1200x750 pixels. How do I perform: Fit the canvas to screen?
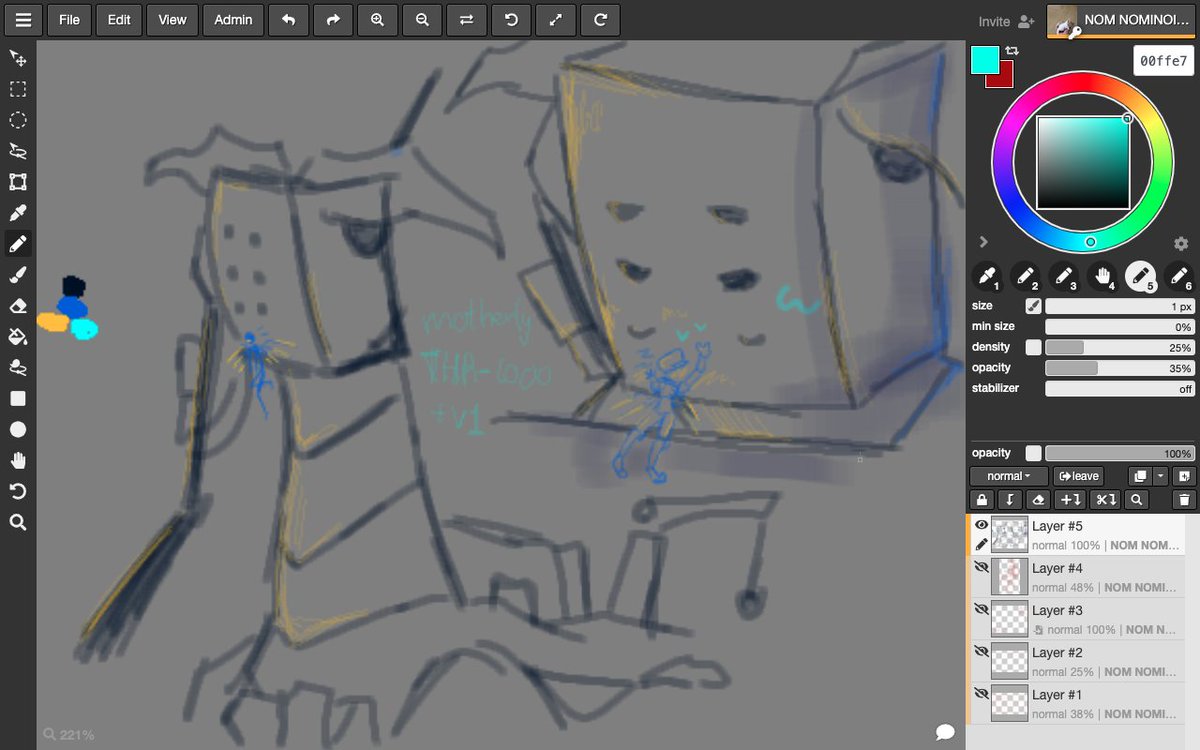click(x=555, y=20)
